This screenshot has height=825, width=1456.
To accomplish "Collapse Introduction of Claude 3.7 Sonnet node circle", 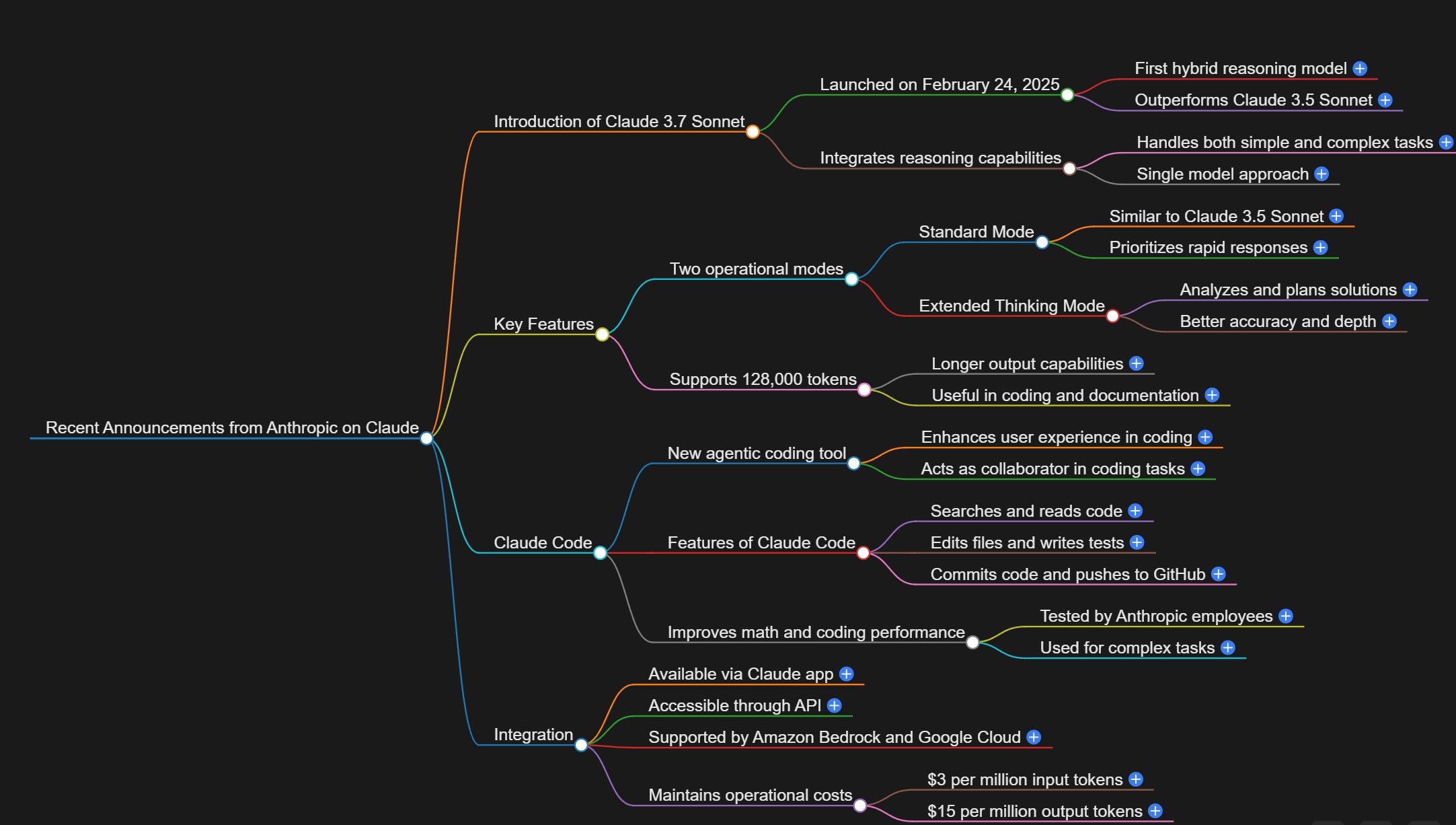I will [753, 132].
